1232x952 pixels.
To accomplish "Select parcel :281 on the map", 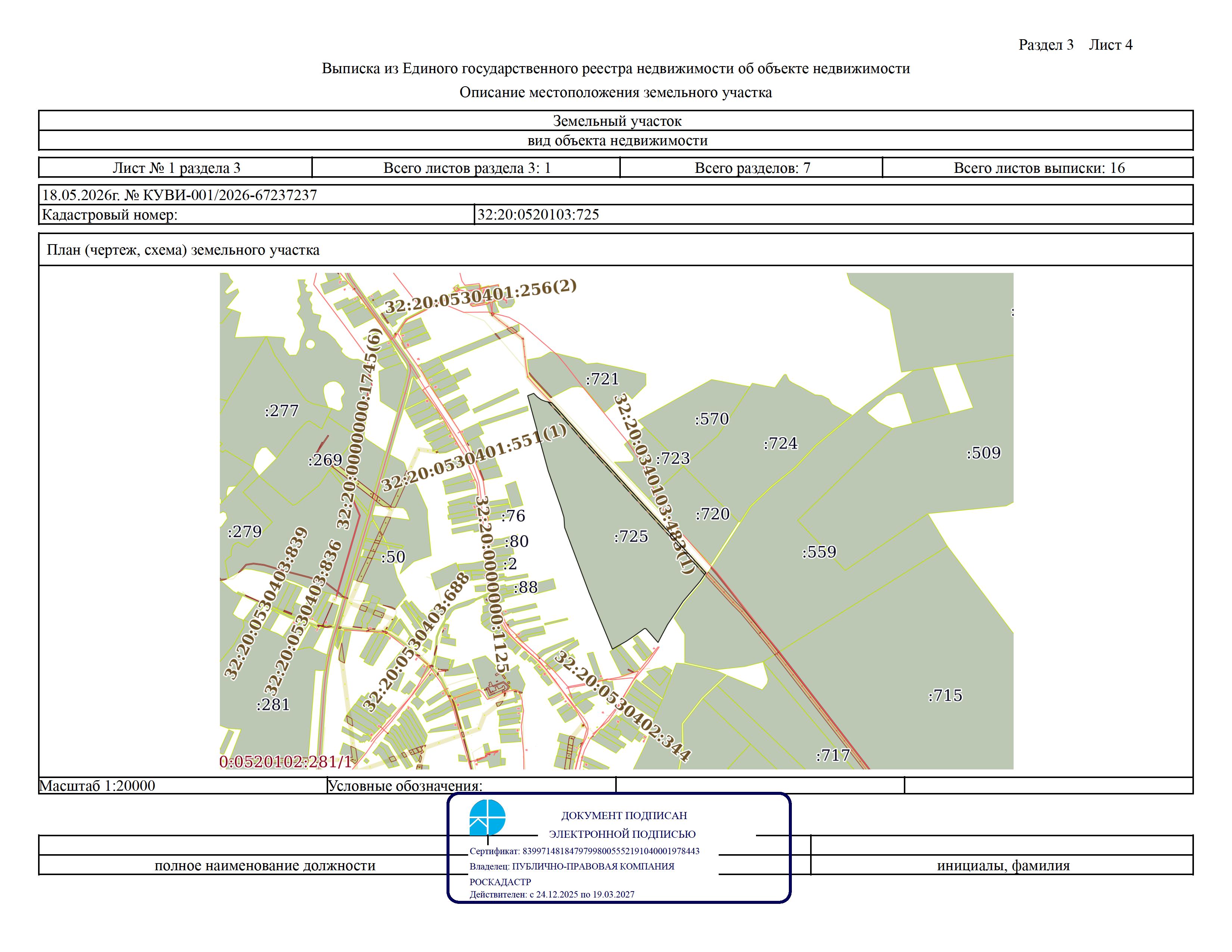I will click(273, 704).
